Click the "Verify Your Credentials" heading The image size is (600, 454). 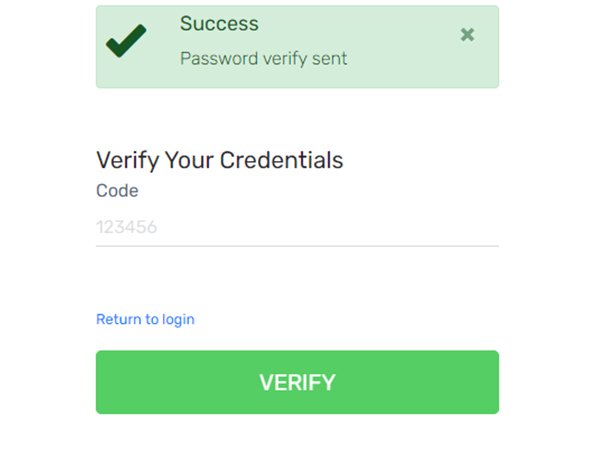pos(219,160)
